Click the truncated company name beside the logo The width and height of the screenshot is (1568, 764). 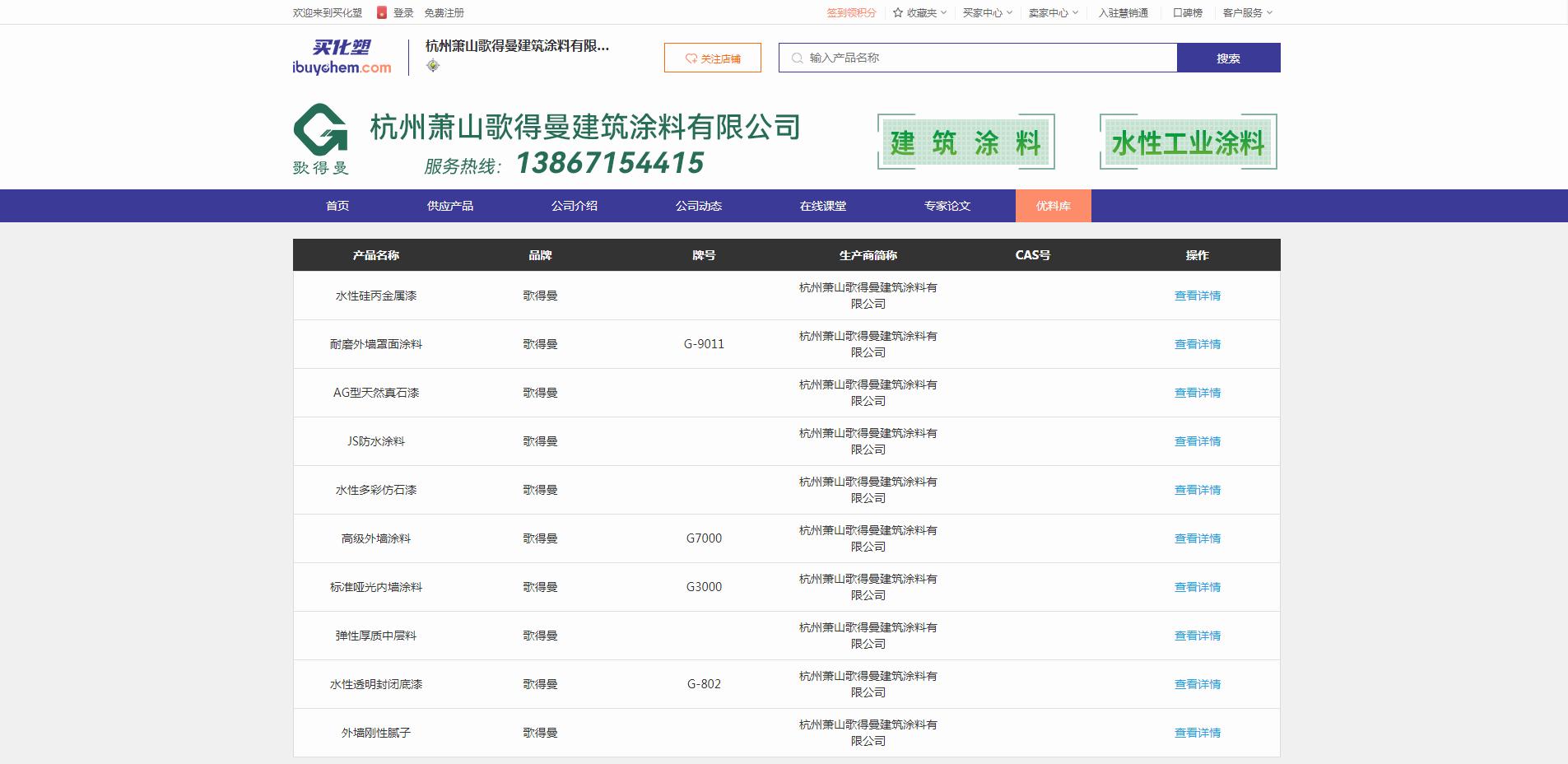click(517, 46)
